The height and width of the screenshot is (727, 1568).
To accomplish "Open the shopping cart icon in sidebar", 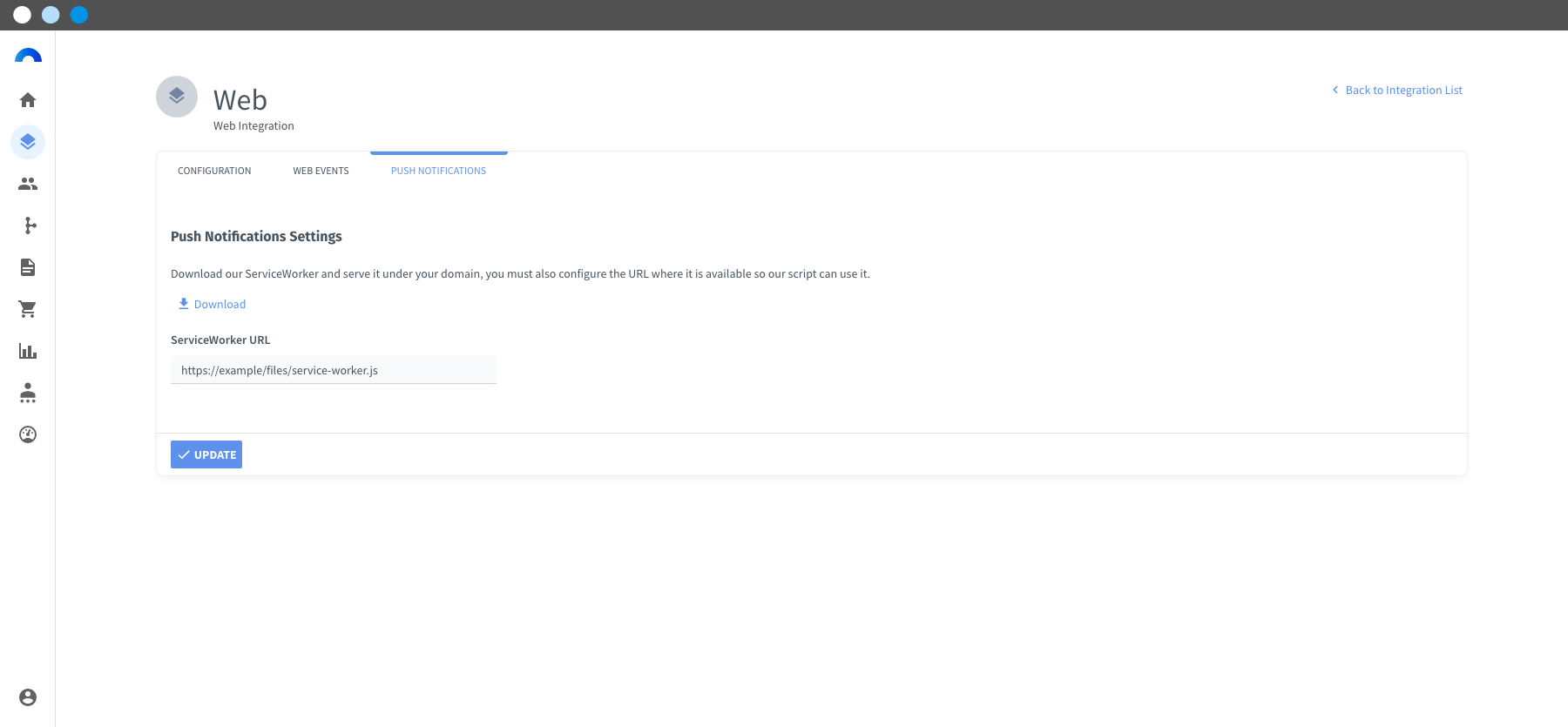I will click(28, 309).
